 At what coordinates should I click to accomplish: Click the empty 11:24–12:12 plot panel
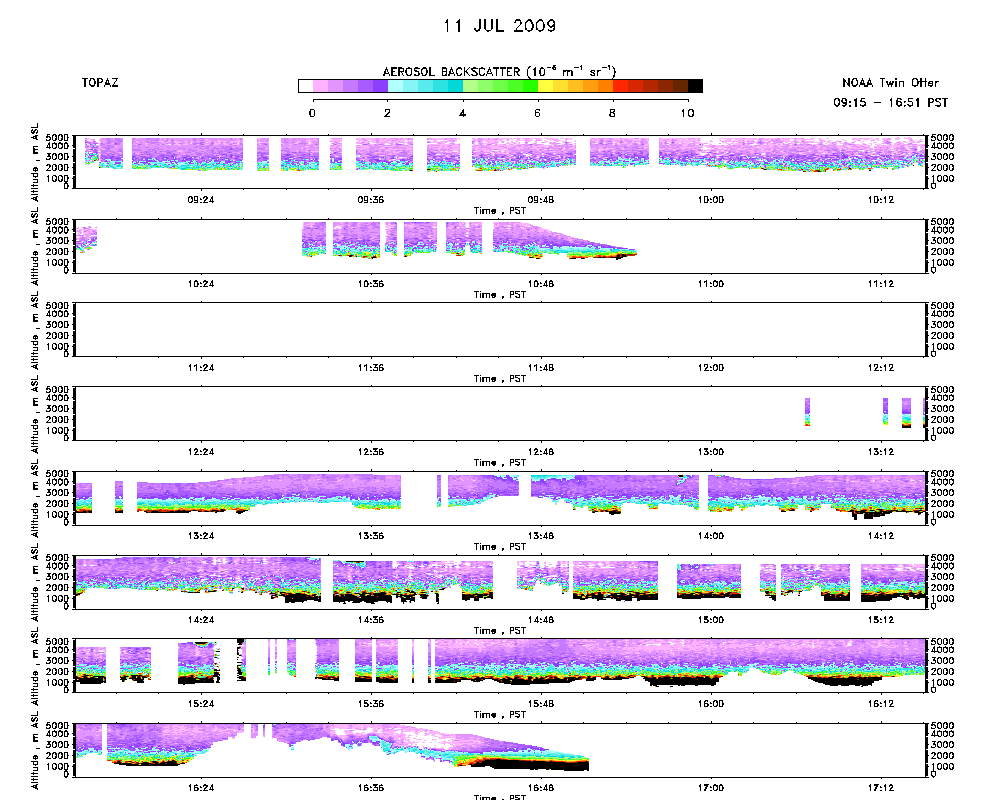click(x=500, y=329)
